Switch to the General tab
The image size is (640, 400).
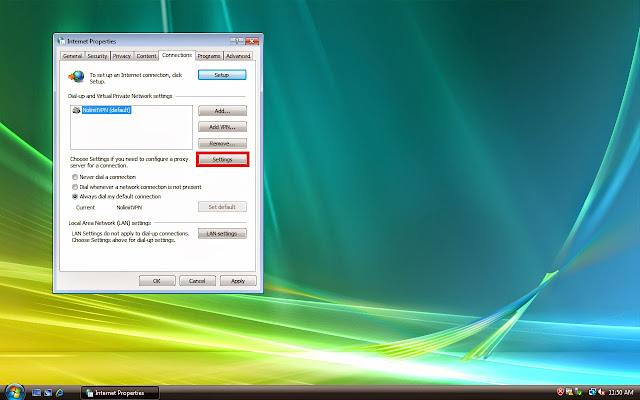(x=72, y=56)
